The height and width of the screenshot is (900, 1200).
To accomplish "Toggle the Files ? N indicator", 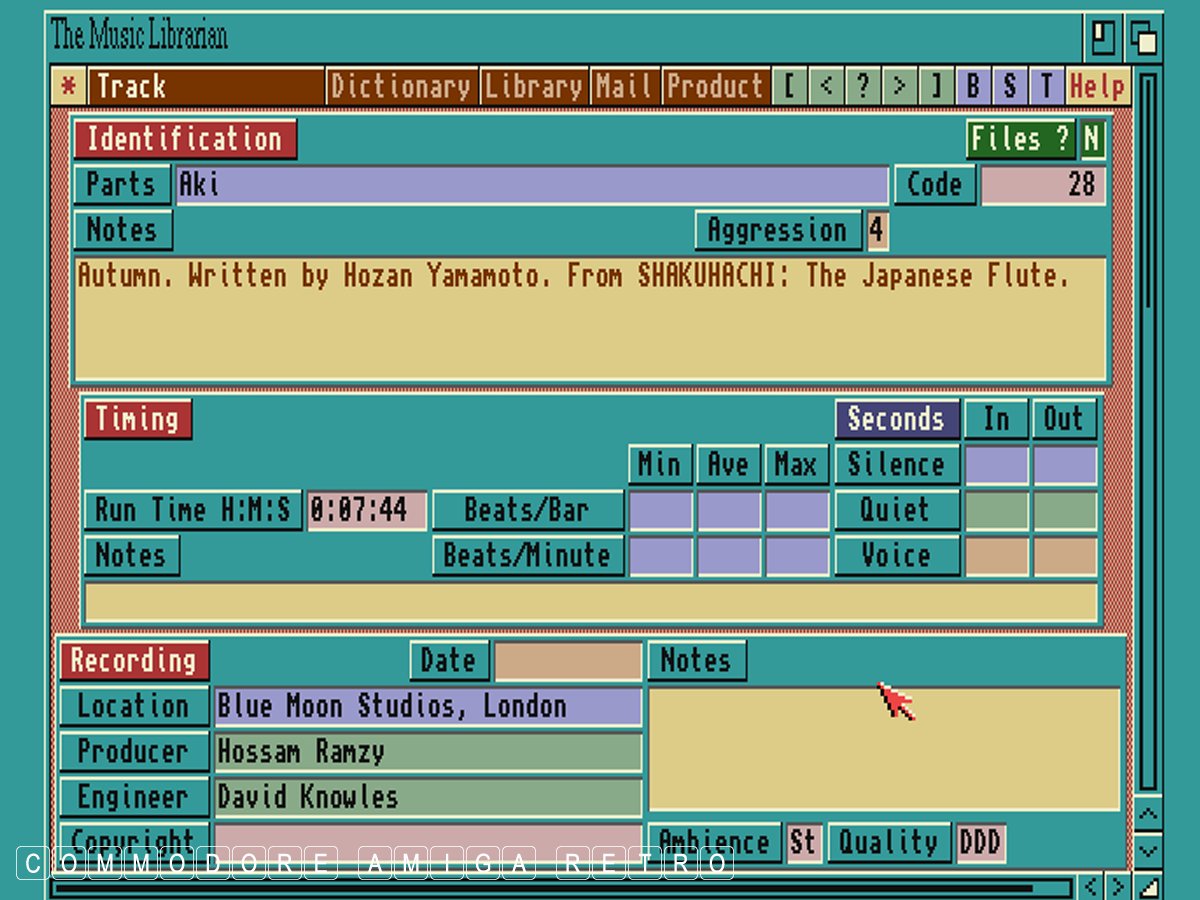I will (x=1091, y=140).
